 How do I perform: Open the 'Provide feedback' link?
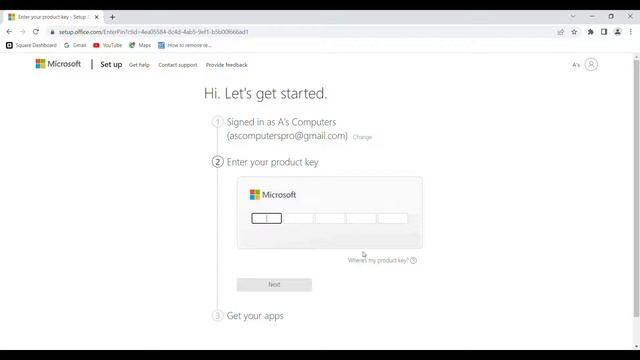(227, 65)
